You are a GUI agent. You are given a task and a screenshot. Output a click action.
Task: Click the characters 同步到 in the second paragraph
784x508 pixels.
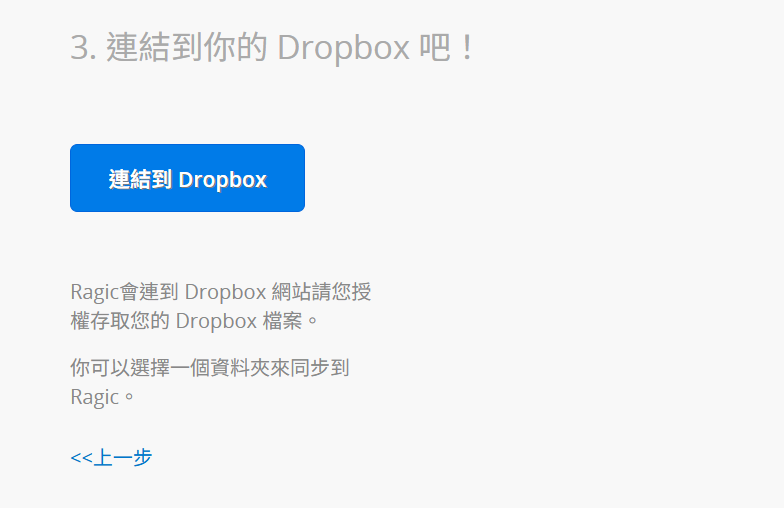pos(320,368)
